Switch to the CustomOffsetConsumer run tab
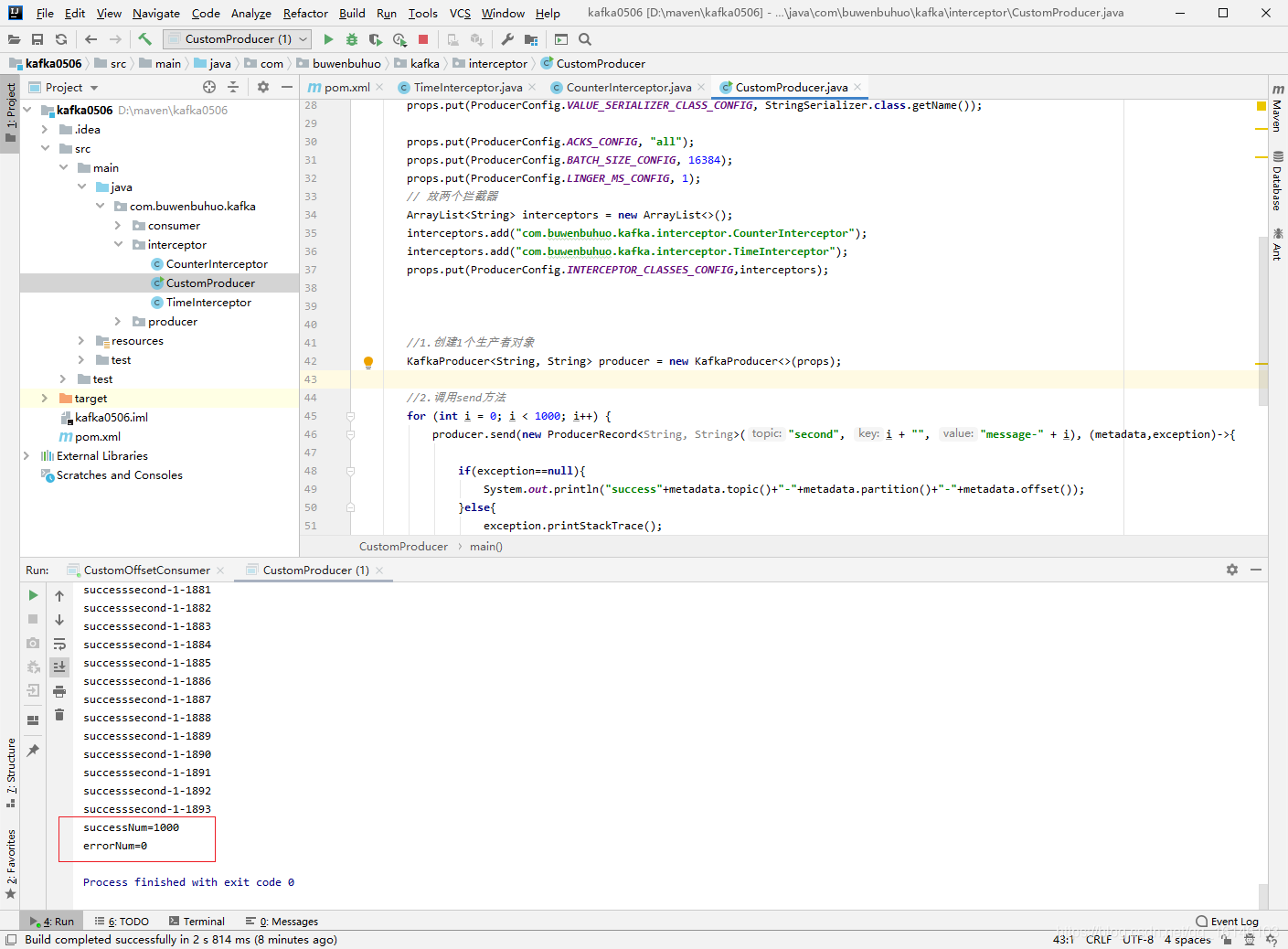This screenshot has height=949, width=1288. pyautogui.click(x=146, y=570)
